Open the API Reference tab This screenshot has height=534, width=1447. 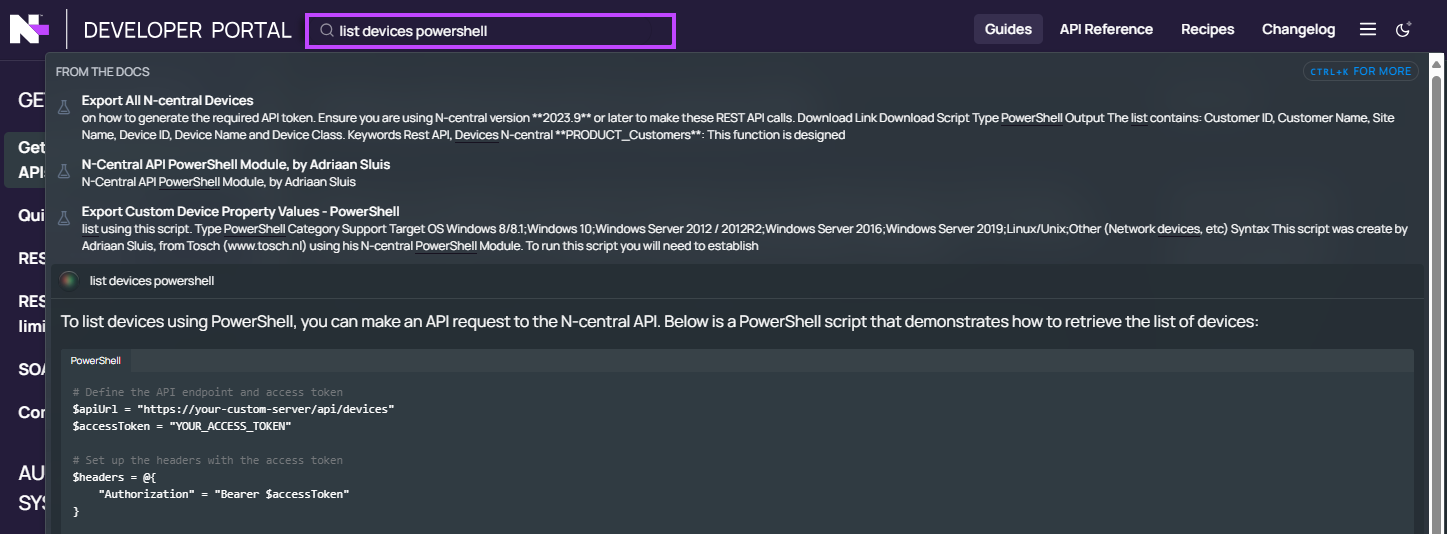(1106, 29)
